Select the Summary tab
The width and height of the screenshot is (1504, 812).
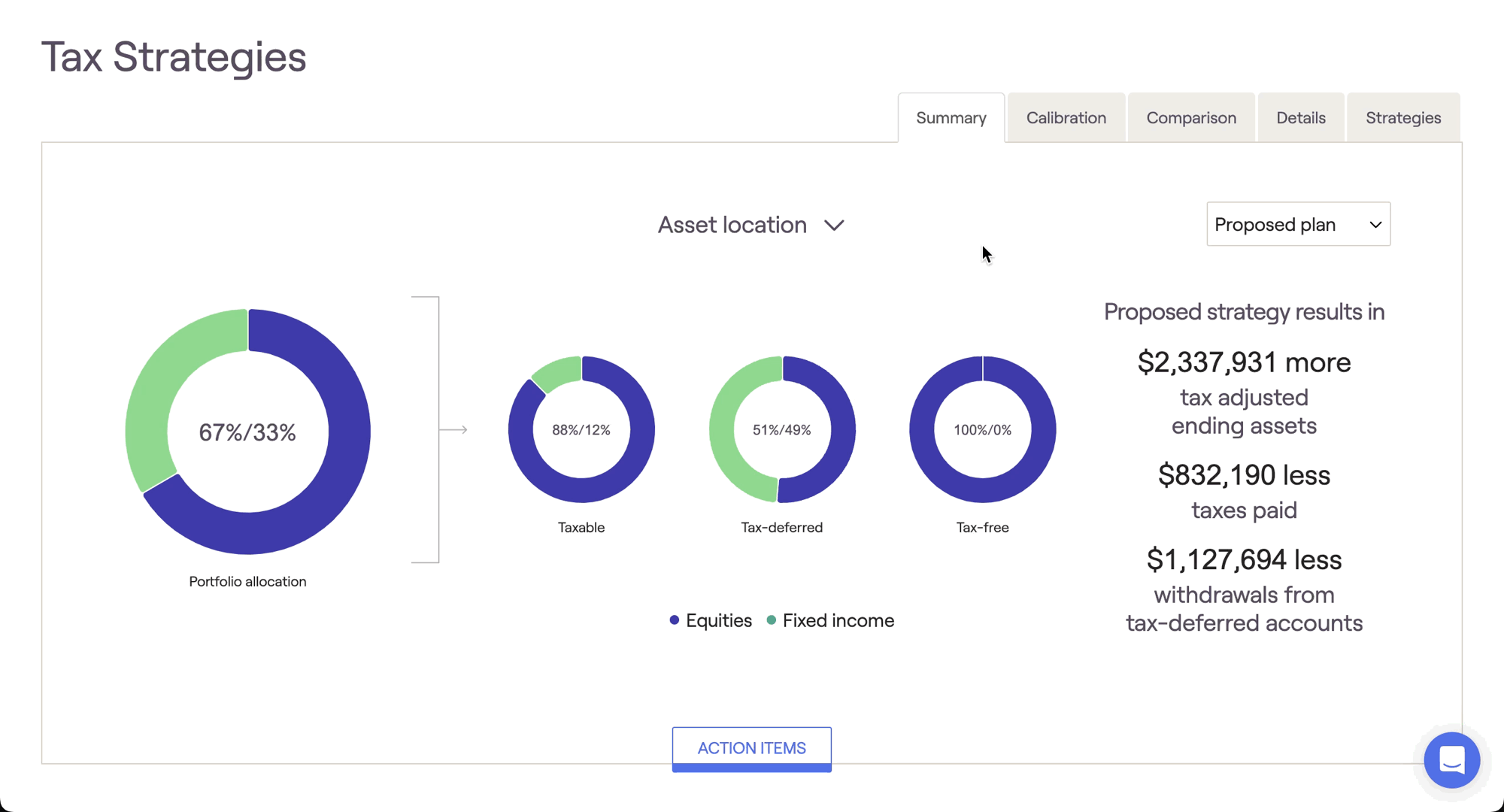(951, 118)
